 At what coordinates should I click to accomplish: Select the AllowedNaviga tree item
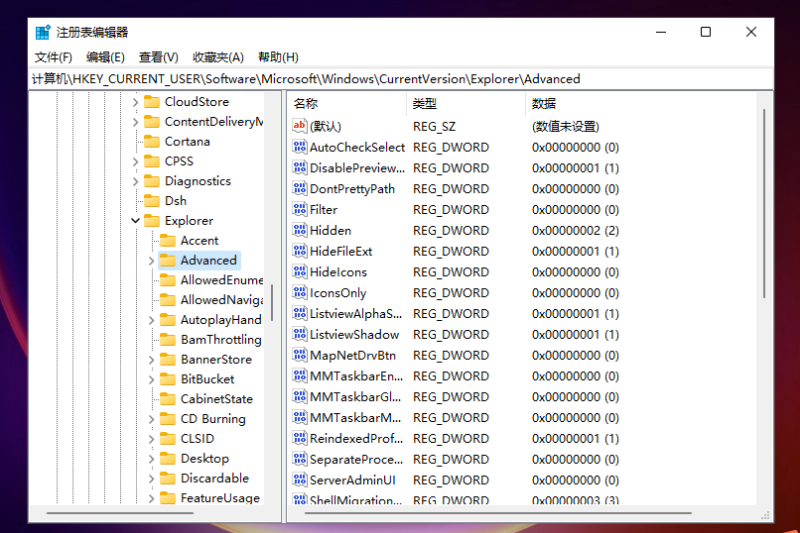(x=221, y=300)
